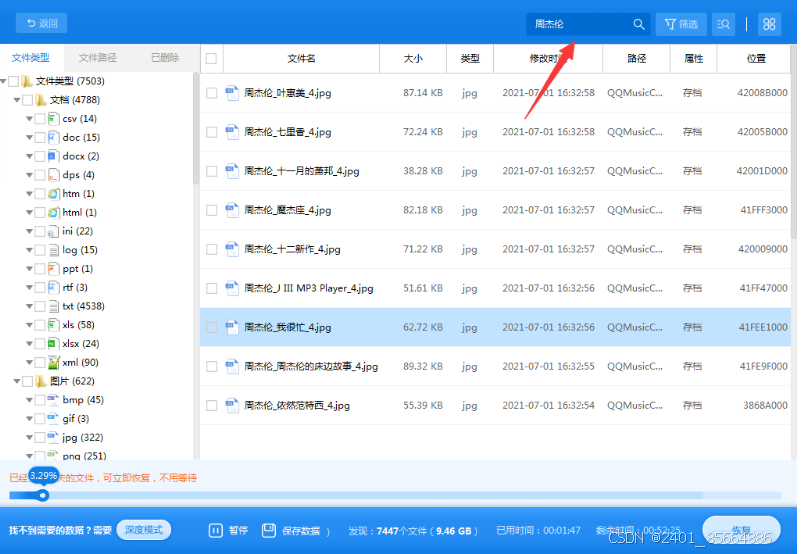Select the 文件类型 tab
Viewport: 801px width, 554px height.
[31, 58]
